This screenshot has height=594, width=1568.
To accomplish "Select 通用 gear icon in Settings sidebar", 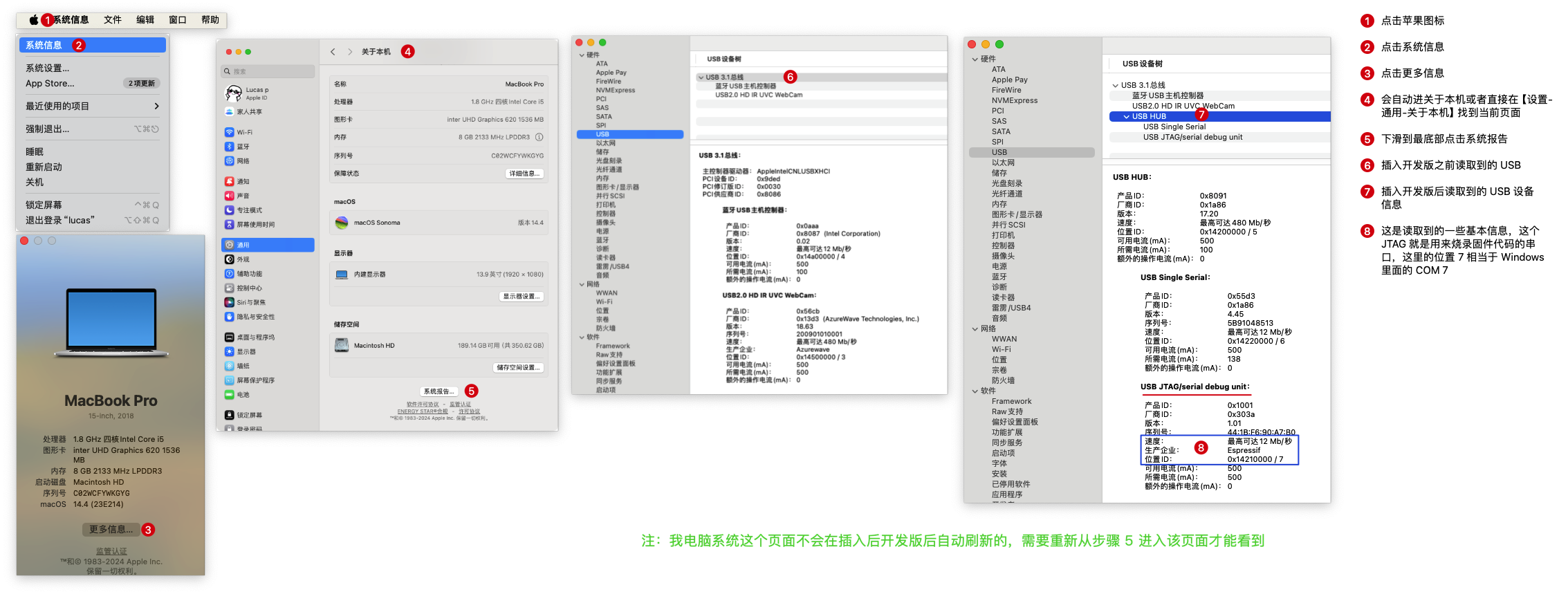I will [x=229, y=245].
